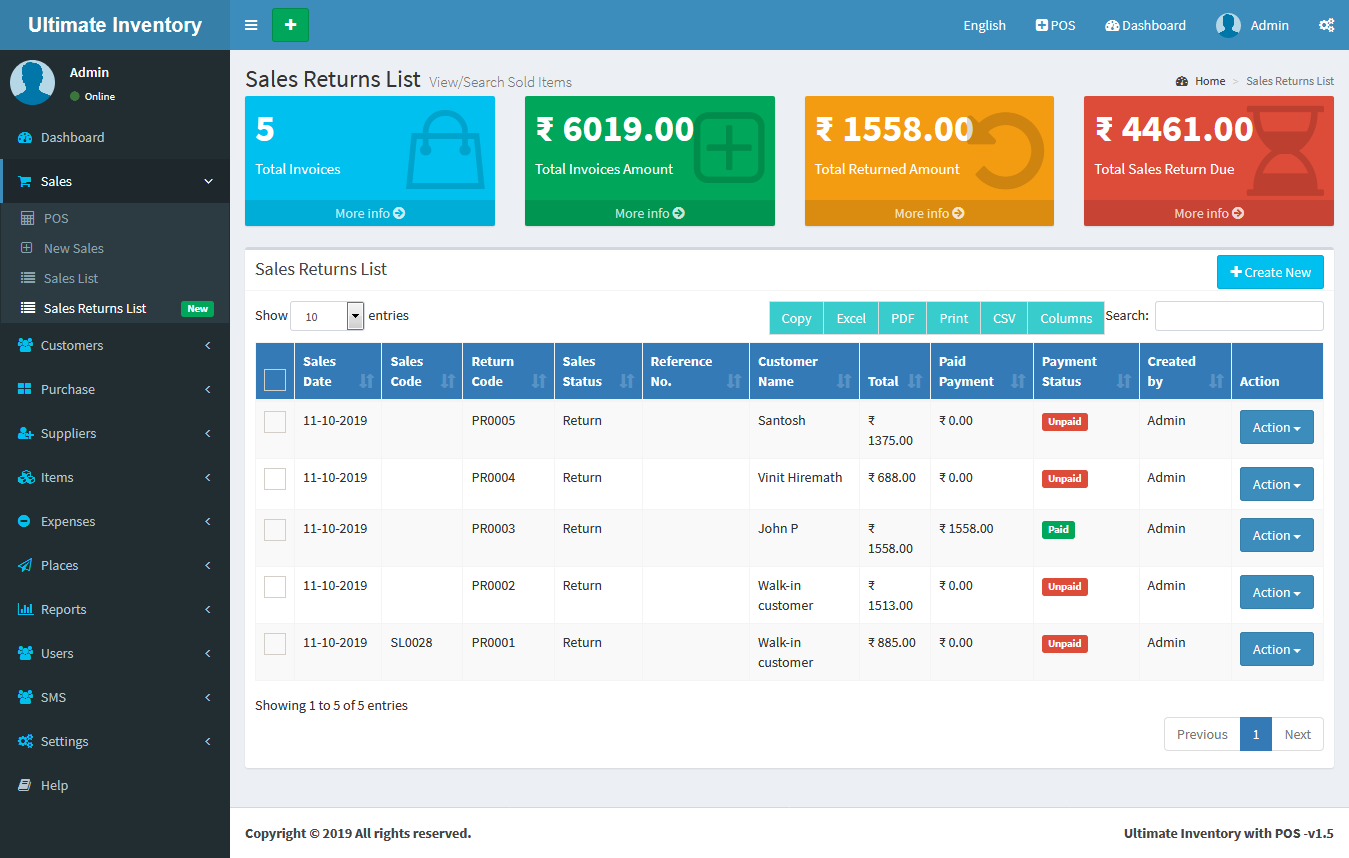Click into the Search input field
The image size is (1349, 858).
[x=1238, y=316]
